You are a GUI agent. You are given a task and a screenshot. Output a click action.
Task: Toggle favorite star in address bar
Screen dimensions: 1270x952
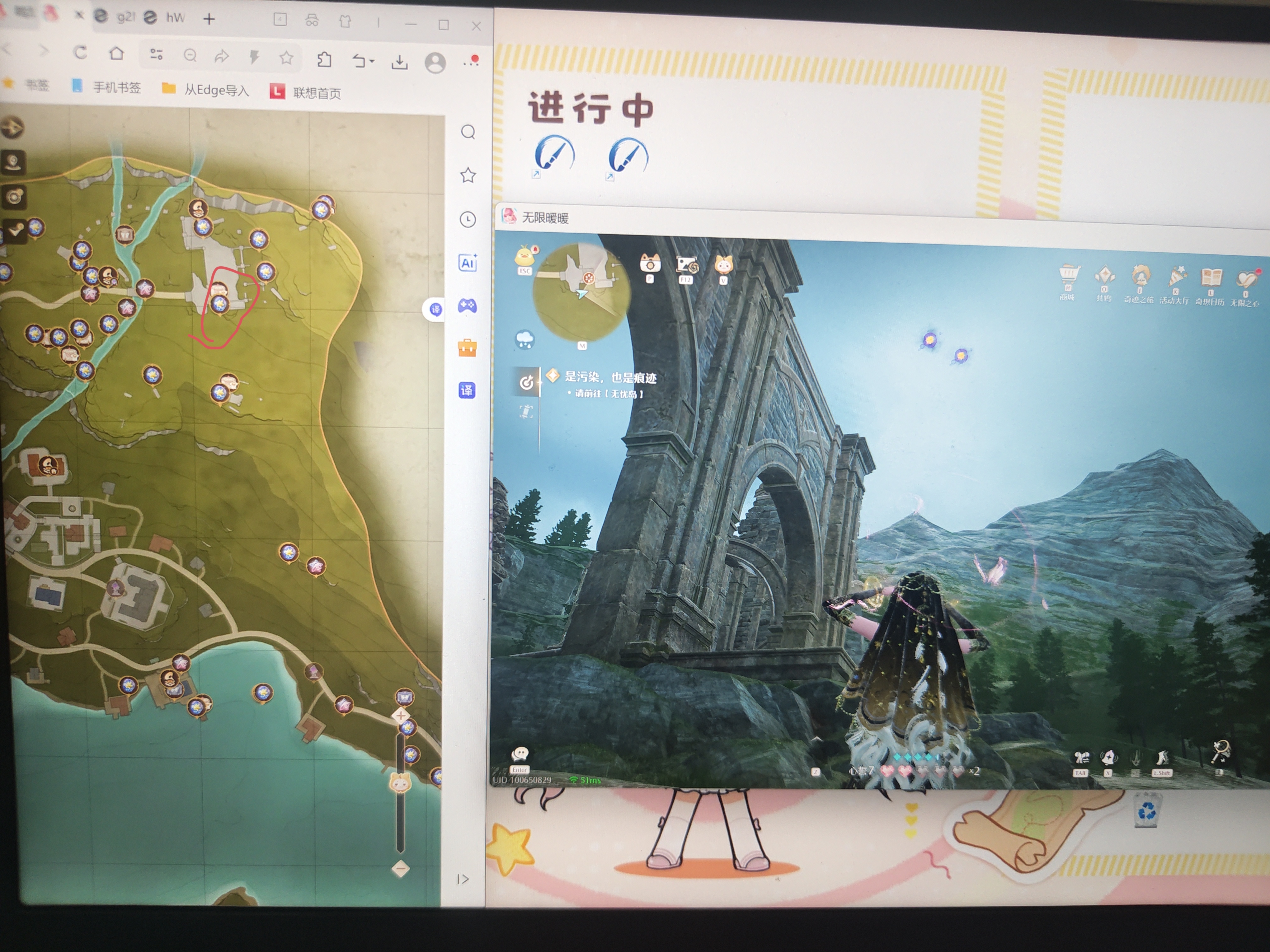pos(286,57)
